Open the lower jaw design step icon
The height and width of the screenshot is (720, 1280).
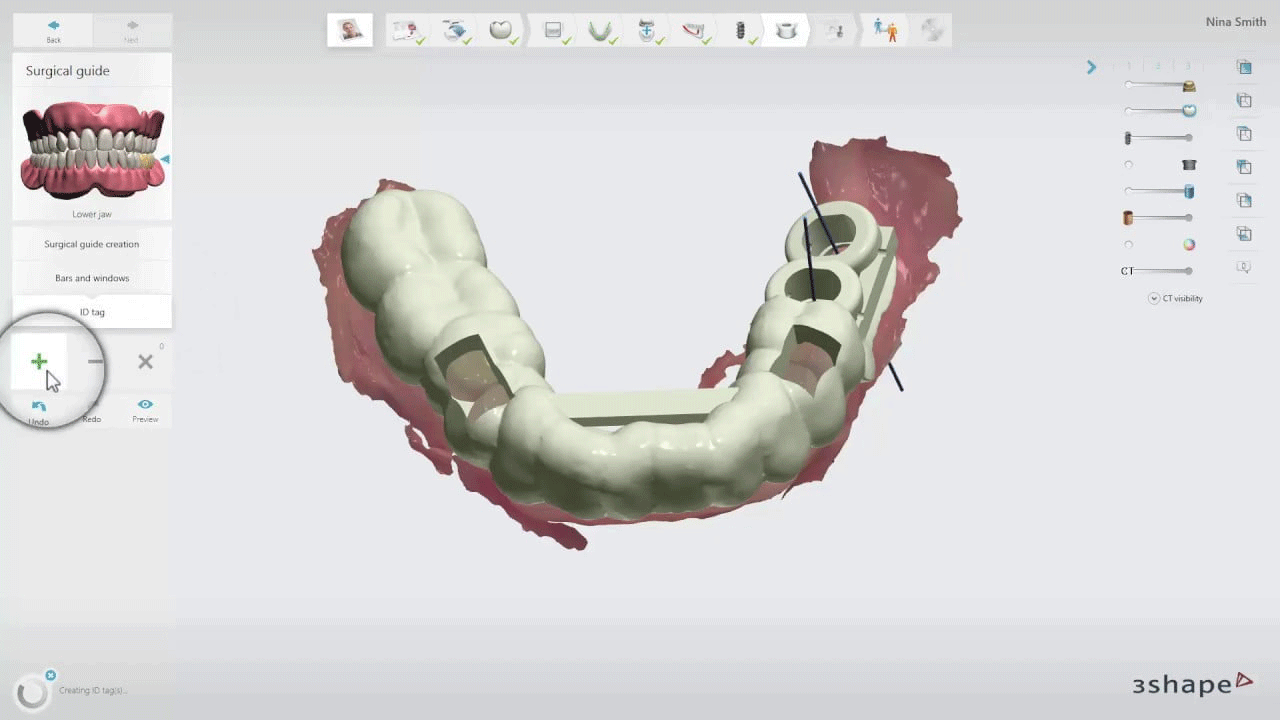(600, 29)
